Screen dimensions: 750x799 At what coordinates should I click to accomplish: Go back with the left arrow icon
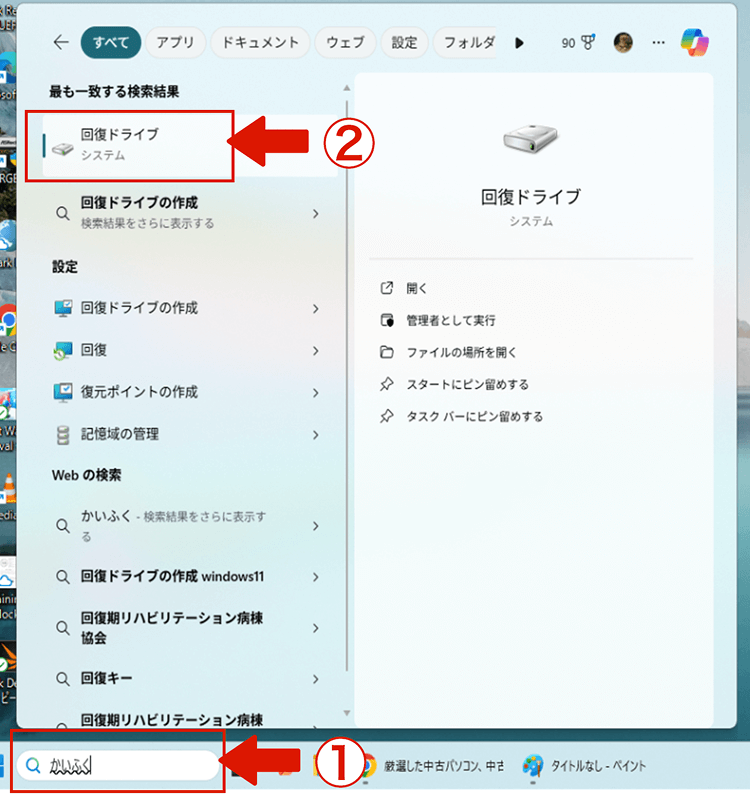click(x=61, y=42)
